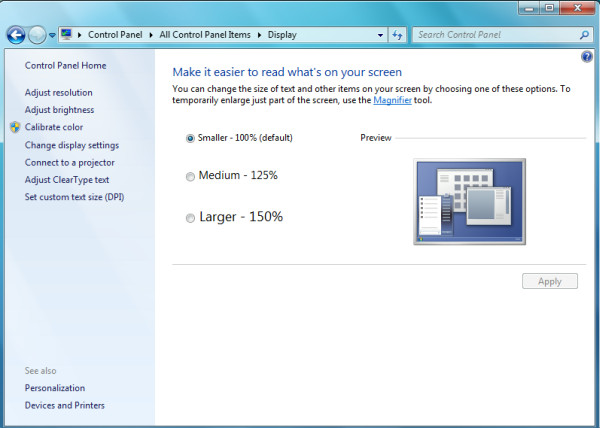Open the recent pages dropdown arrow
600x428 pixels.
pyautogui.click(x=52, y=35)
